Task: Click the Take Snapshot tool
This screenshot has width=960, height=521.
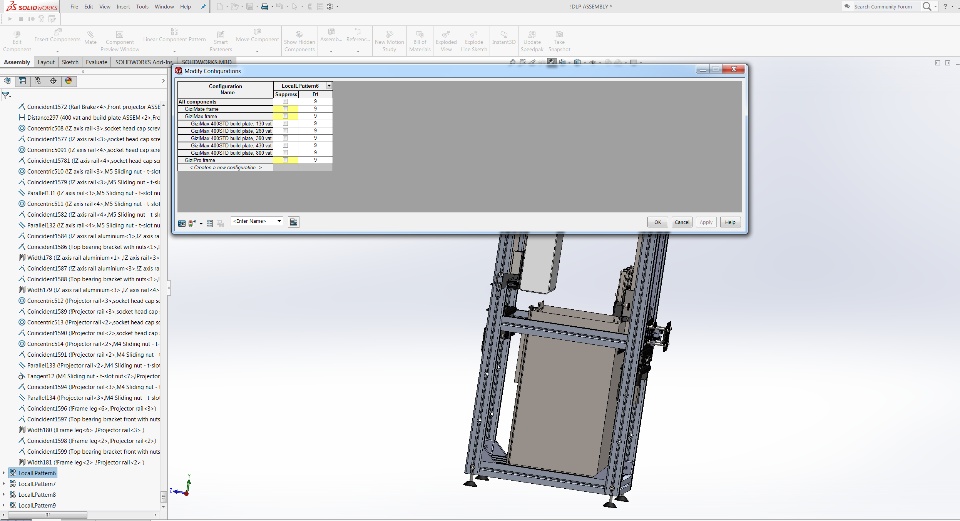Action: pyautogui.click(x=559, y=42)
